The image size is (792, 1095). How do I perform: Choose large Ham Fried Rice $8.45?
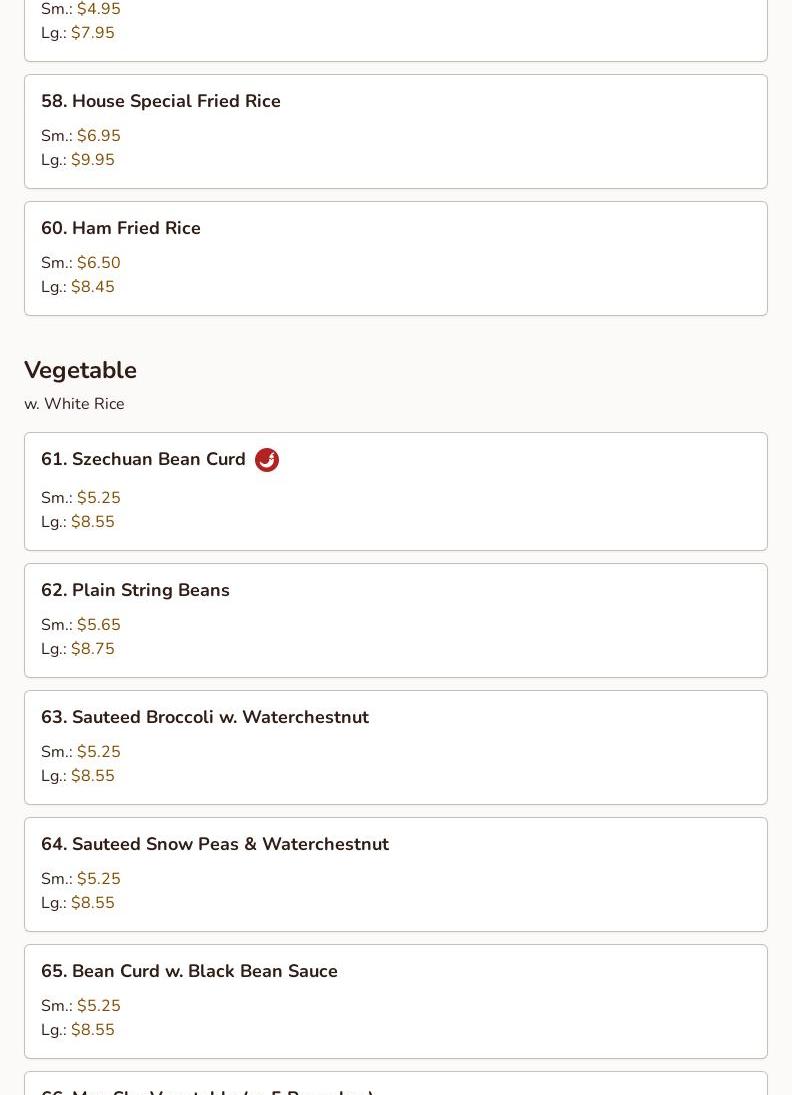[x=92, y=287]
